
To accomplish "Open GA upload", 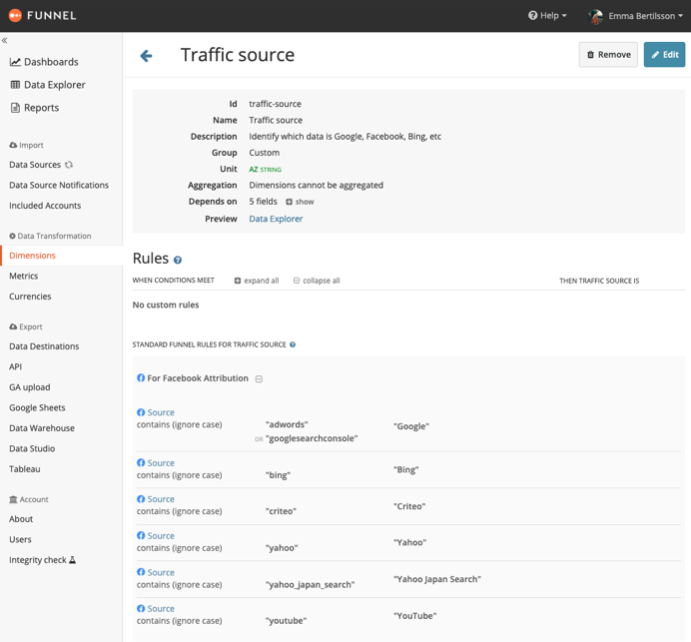I will [x=30, y=387].
